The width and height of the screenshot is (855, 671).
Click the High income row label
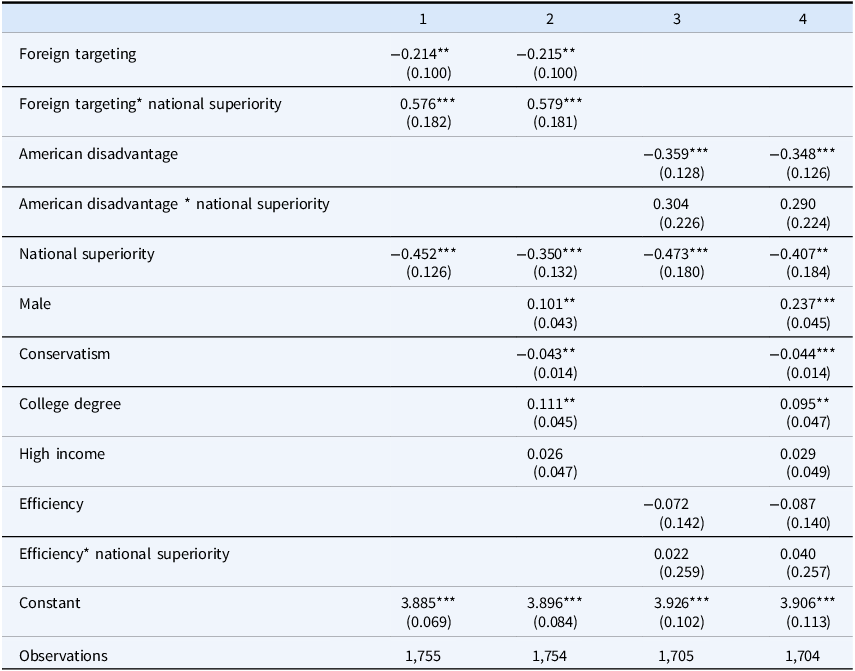(62, 454)
